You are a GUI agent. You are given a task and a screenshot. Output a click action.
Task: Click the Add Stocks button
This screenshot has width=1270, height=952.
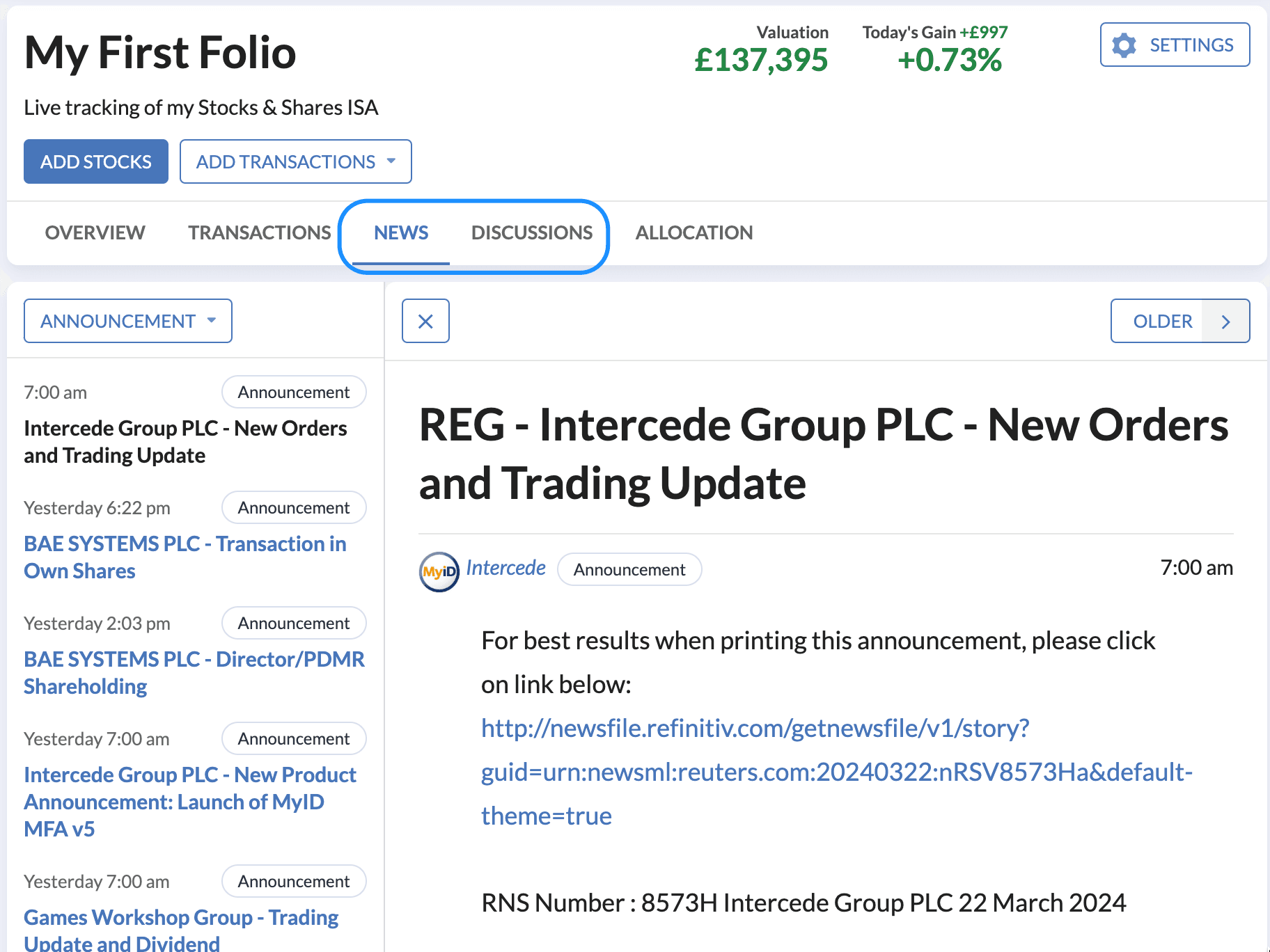click(x=96, y=161)
